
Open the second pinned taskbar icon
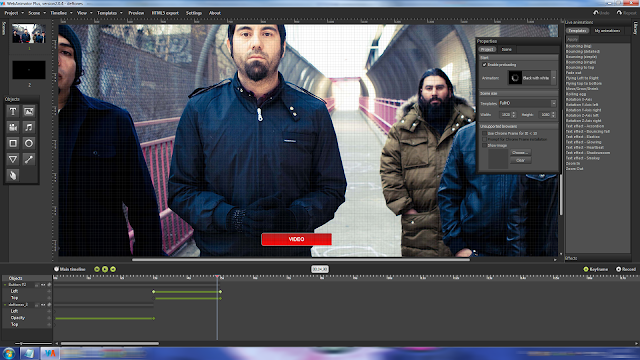click(x=29, y=353)
